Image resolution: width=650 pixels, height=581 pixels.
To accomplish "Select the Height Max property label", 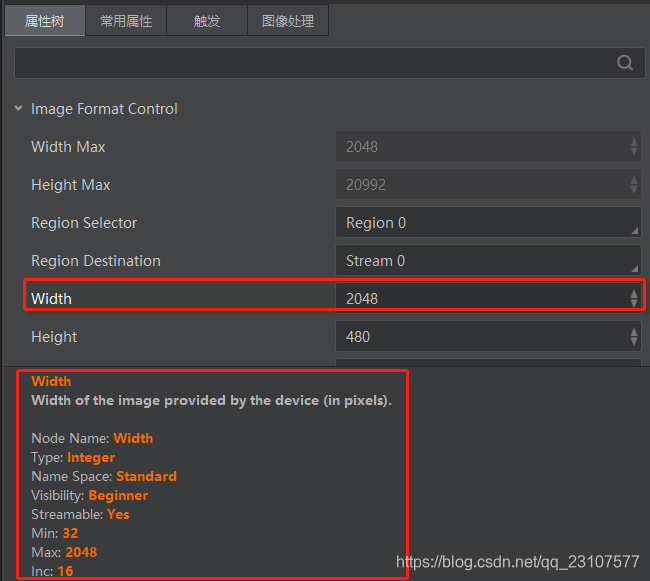I will coord(71,185).
